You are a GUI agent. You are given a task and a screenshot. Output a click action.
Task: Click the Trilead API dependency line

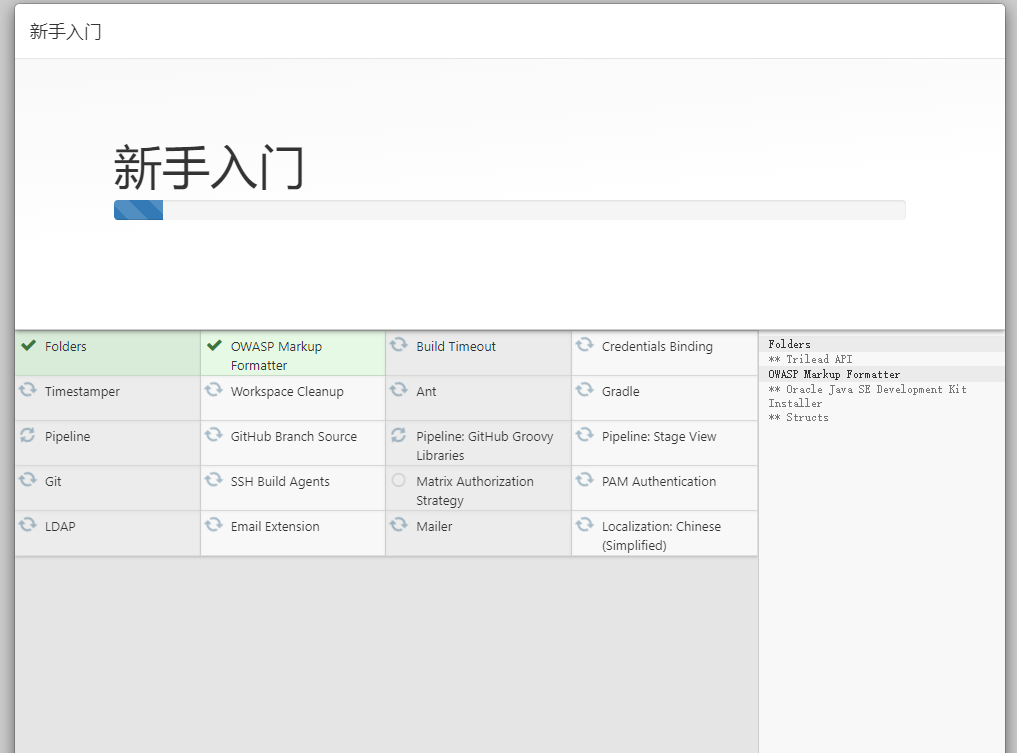pyautogui.click(x=810, y=359)
